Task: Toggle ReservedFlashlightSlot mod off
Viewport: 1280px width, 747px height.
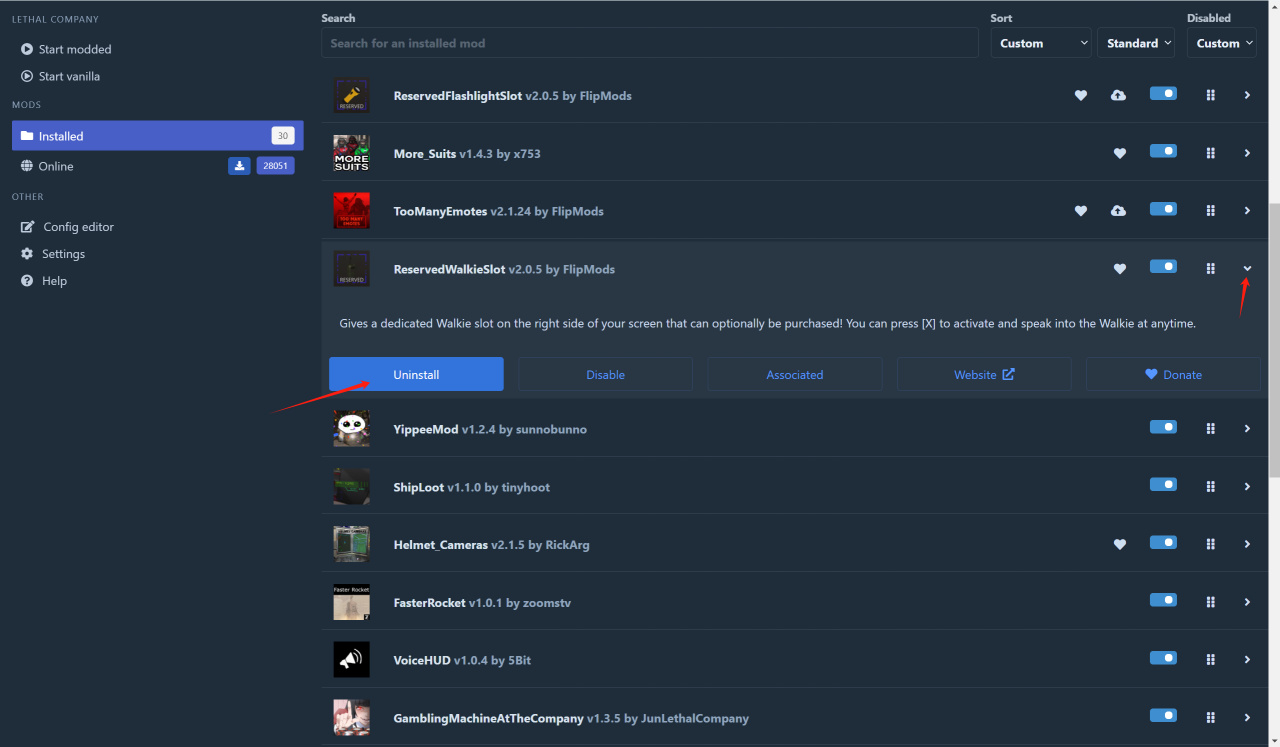Action: tap(1163, 93)
